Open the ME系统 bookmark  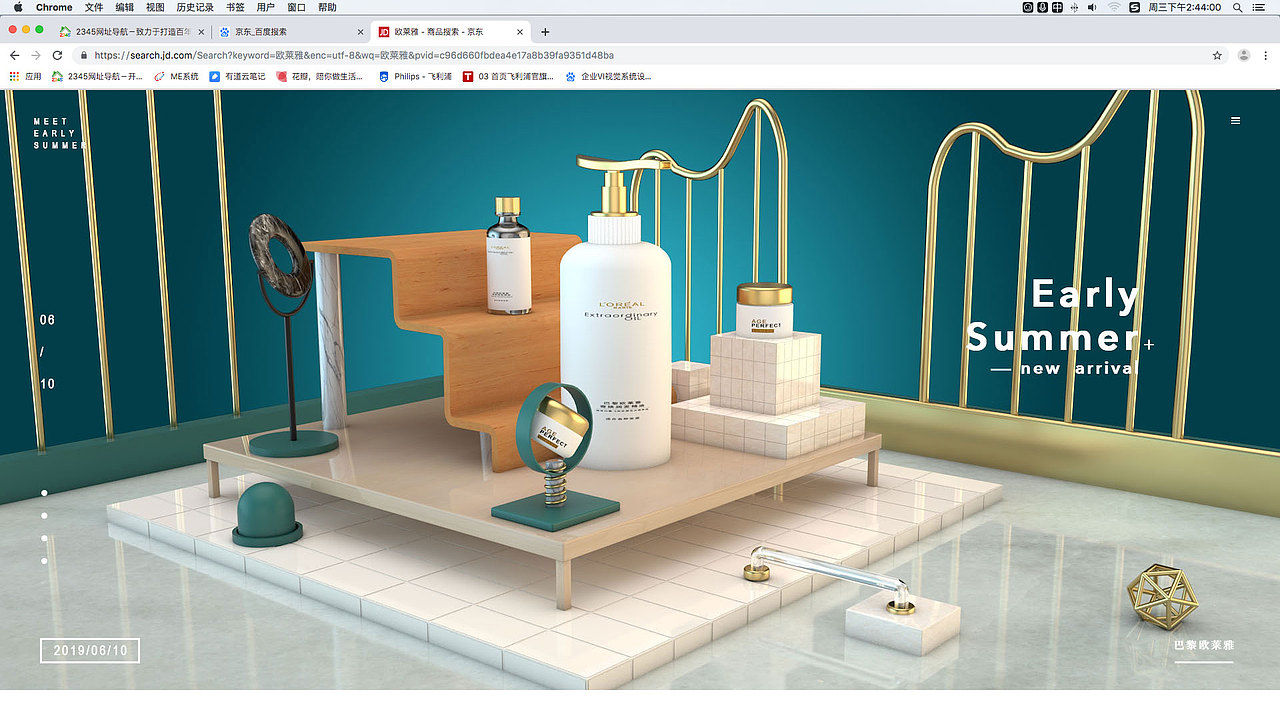(177, 76)
